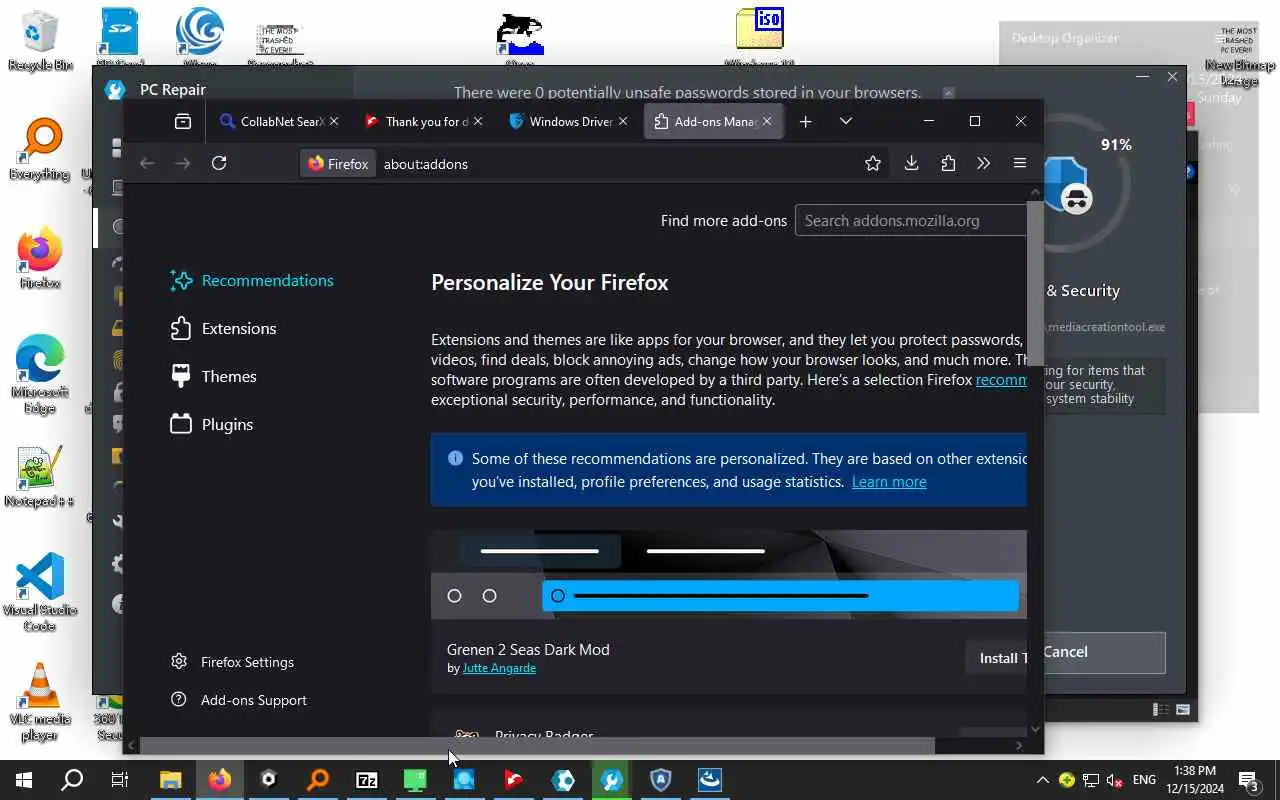Expand the list all tabs dropdown
This screenshot has height=800, width=1280.
[846, 122]
